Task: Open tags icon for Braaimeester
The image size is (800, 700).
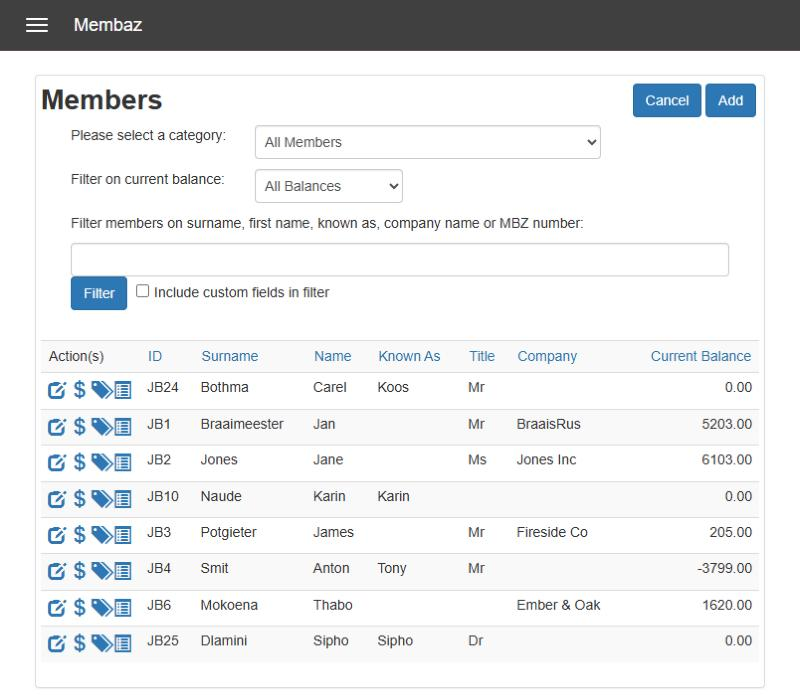Action: pos(102,427)
